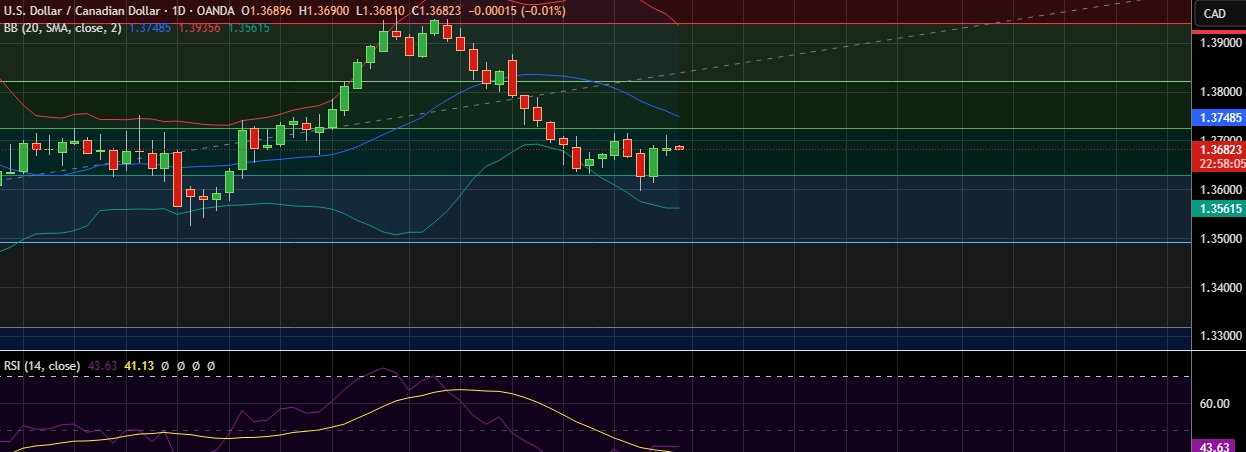Click the countdown timer 22:58:05 on the price scale

[1221, 163]
